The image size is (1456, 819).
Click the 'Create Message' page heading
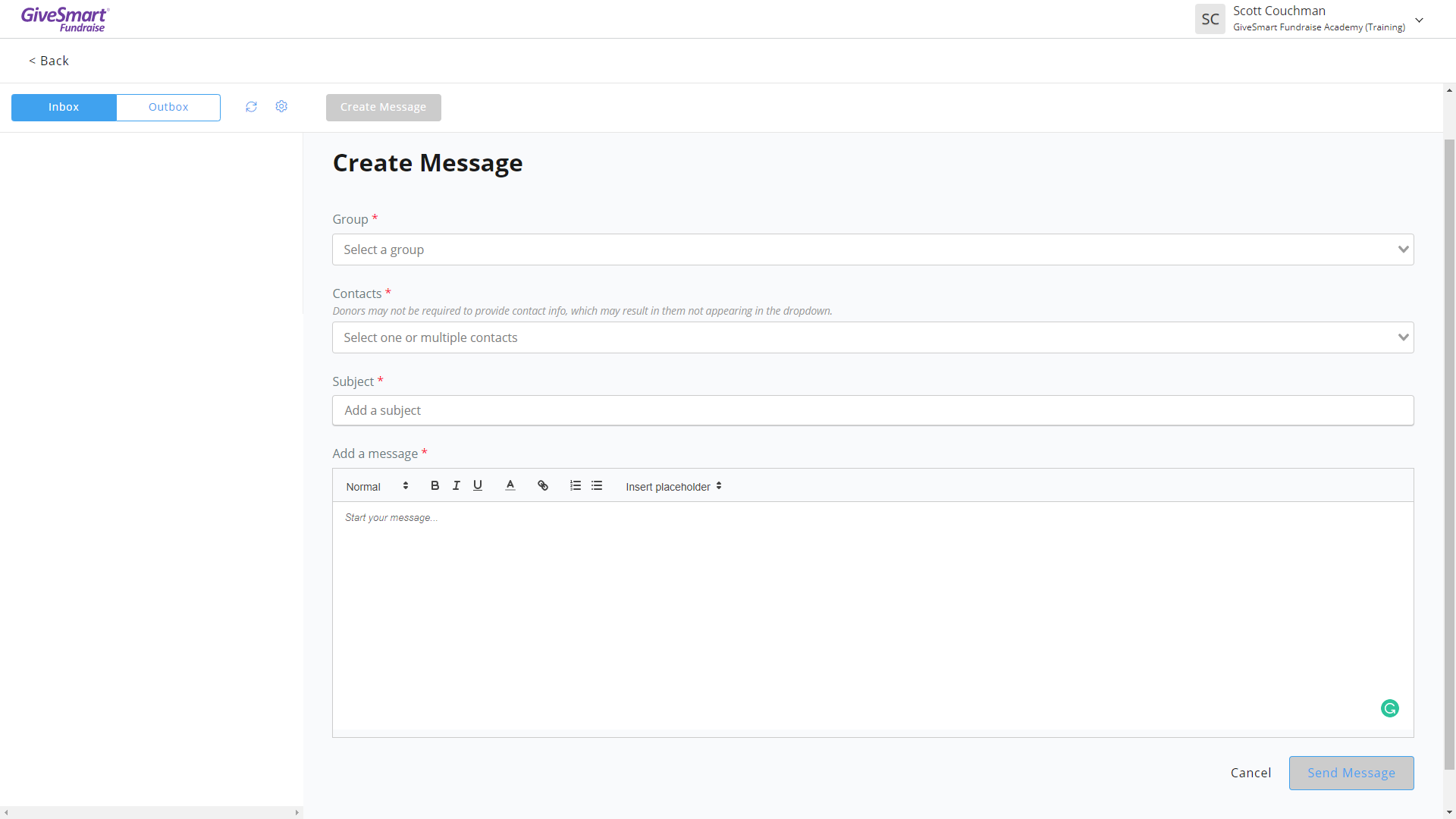coord(428,163)
